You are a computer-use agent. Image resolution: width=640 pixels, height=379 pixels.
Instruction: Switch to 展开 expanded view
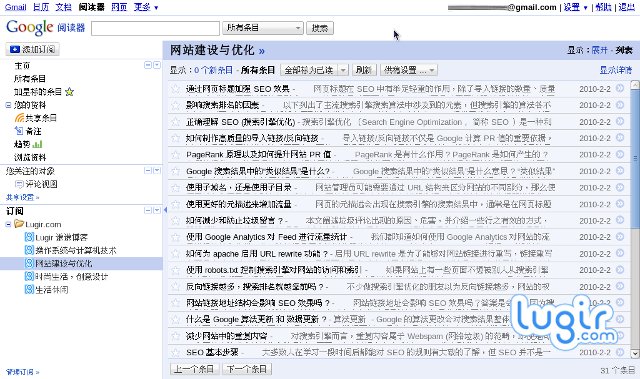[x=599, y=50]
